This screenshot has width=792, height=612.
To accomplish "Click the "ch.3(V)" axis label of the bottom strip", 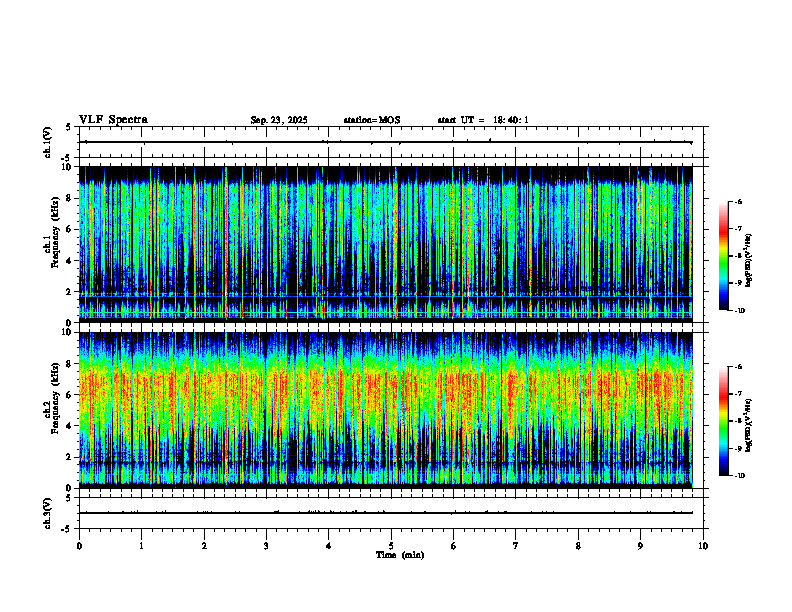I will (x=47, y=513).
